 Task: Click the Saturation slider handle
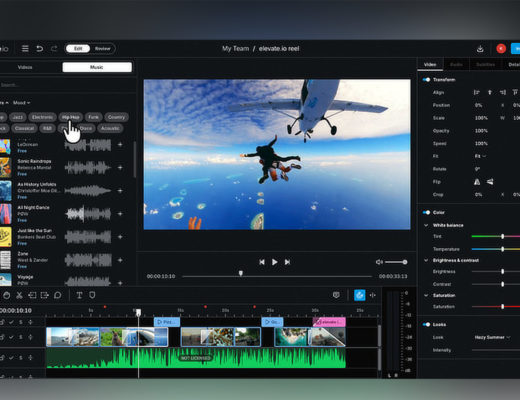point(503,306)
